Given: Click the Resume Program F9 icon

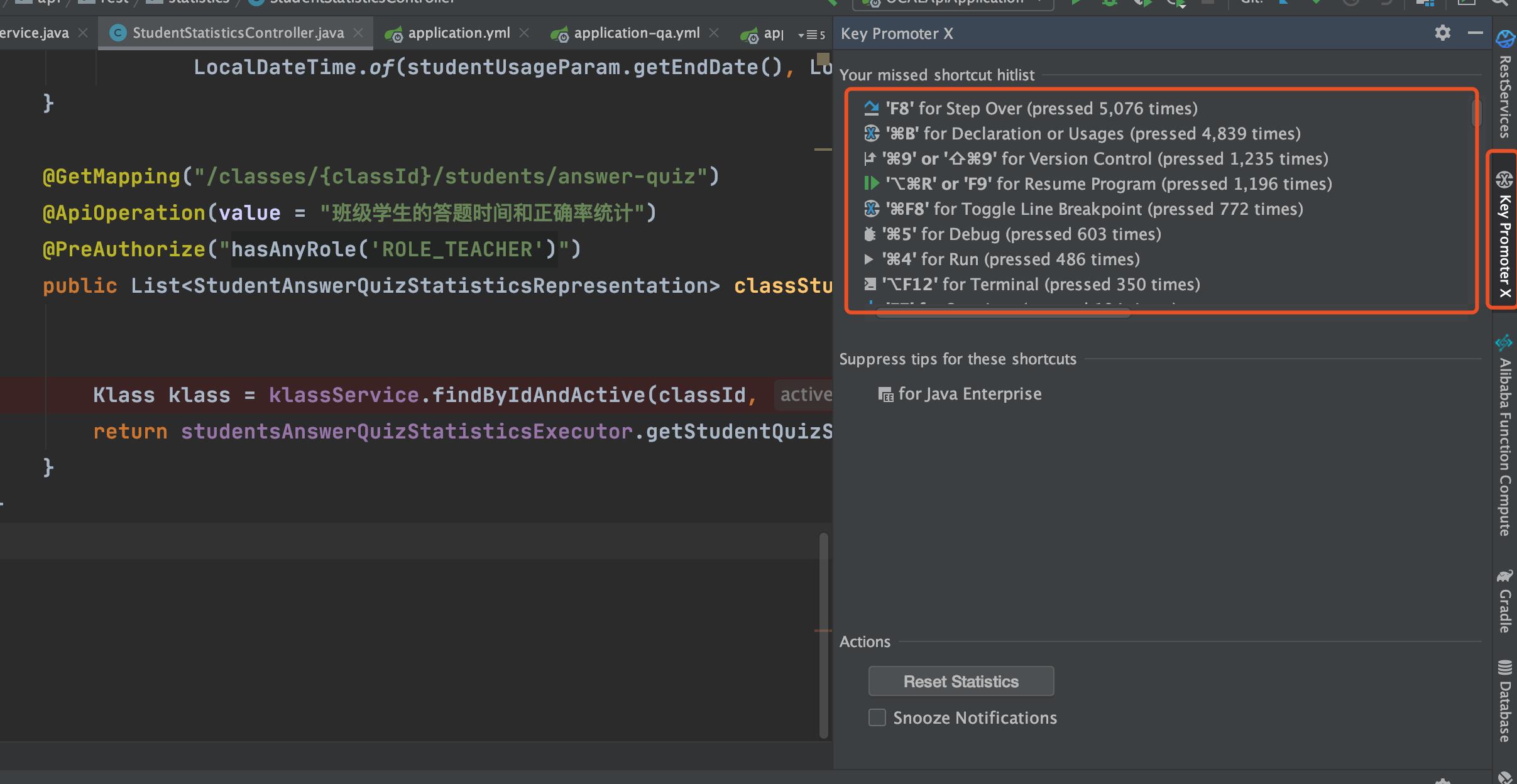Looking at the screenshot, I should (x=868, y=183).
